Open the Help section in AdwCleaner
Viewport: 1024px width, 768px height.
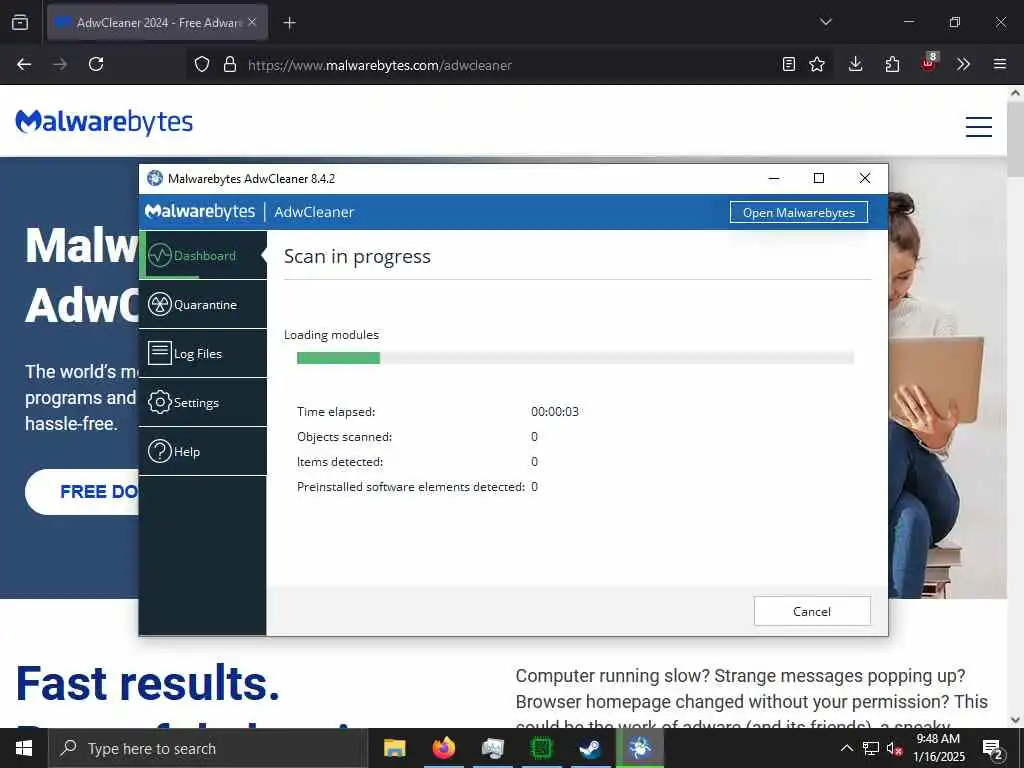pos(202,451)
